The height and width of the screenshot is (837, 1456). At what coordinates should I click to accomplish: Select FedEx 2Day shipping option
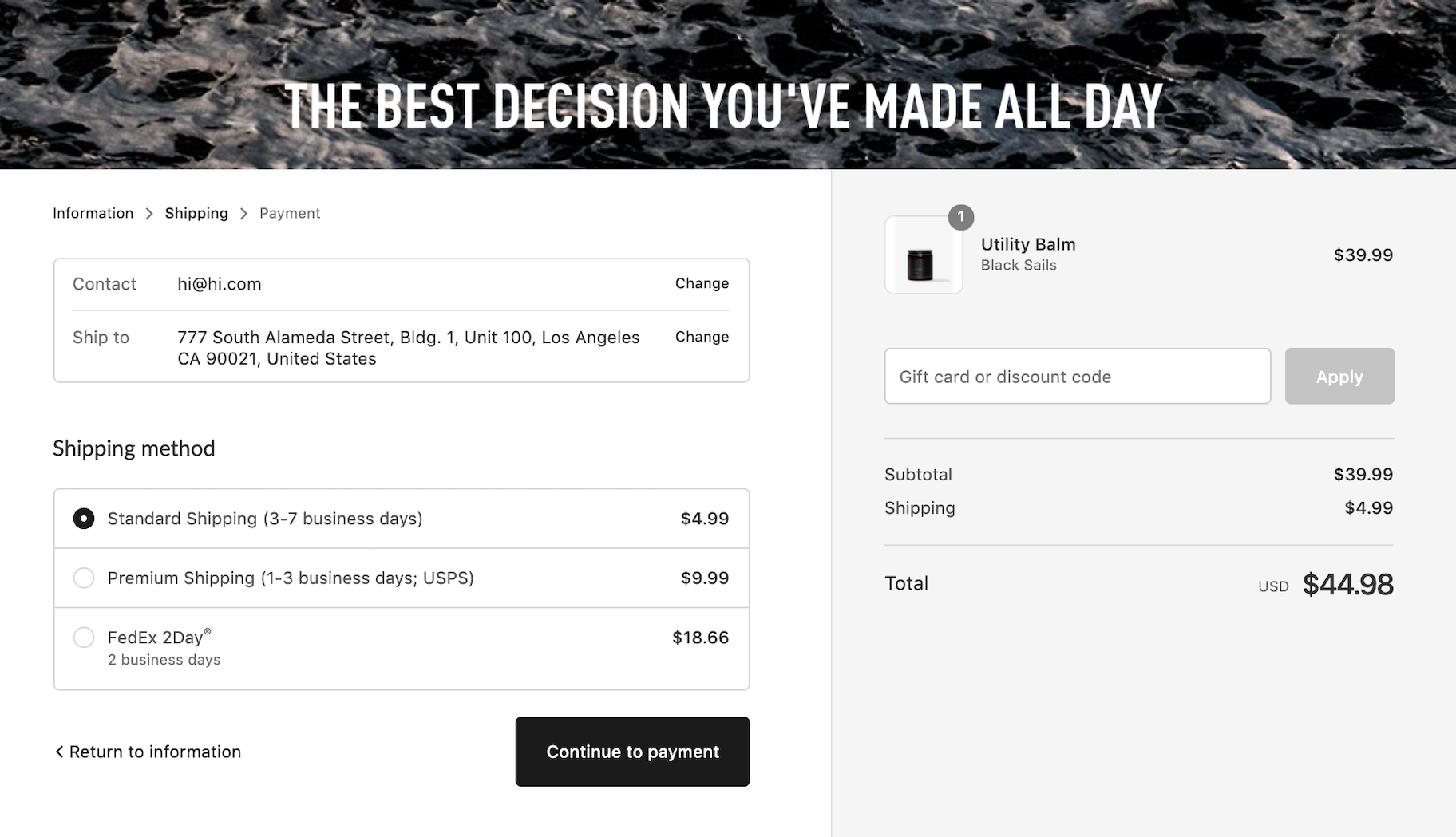(x=84, y=638)
